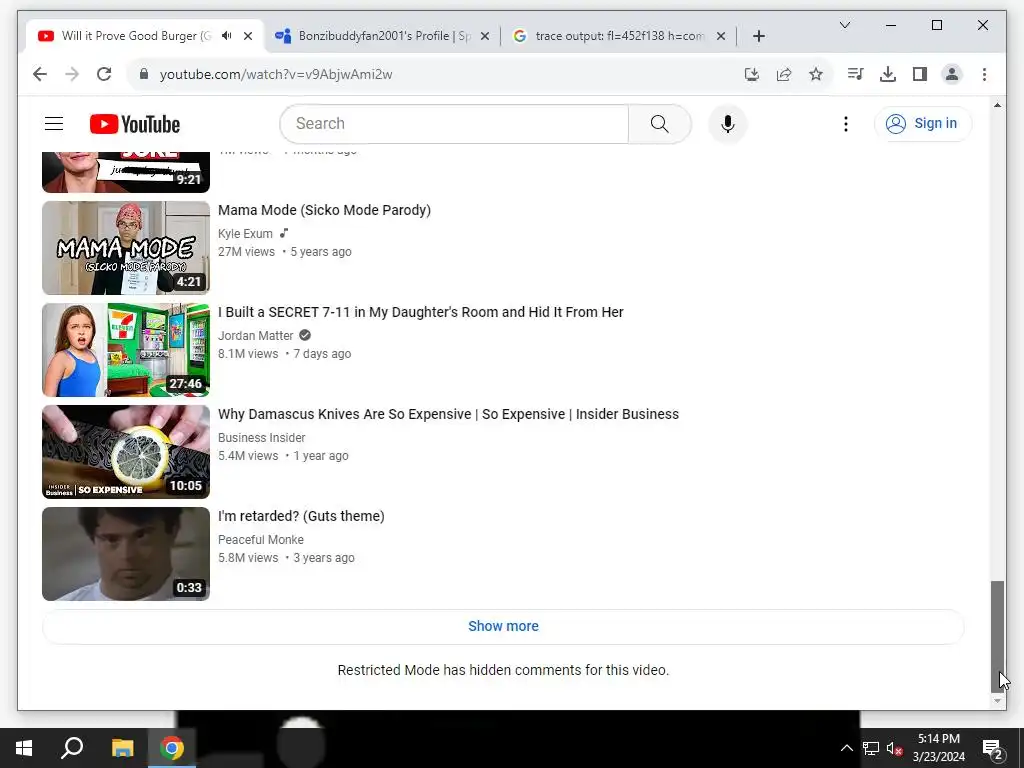Start voice search with microphone icon
The height and width of the screenshot is (768, 1024).
tap(728, 123)
